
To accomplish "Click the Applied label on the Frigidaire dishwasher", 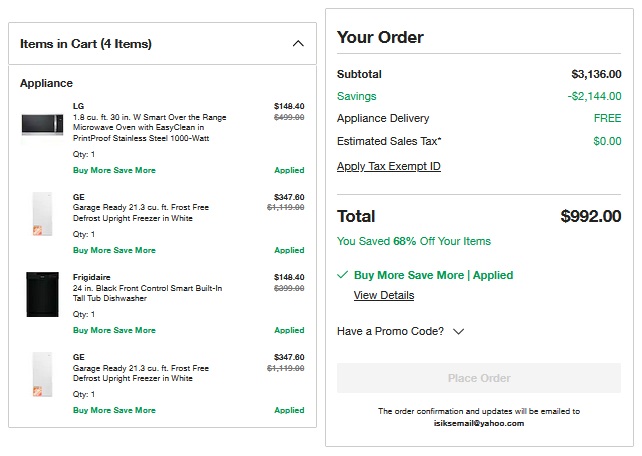I will [289, 330].
